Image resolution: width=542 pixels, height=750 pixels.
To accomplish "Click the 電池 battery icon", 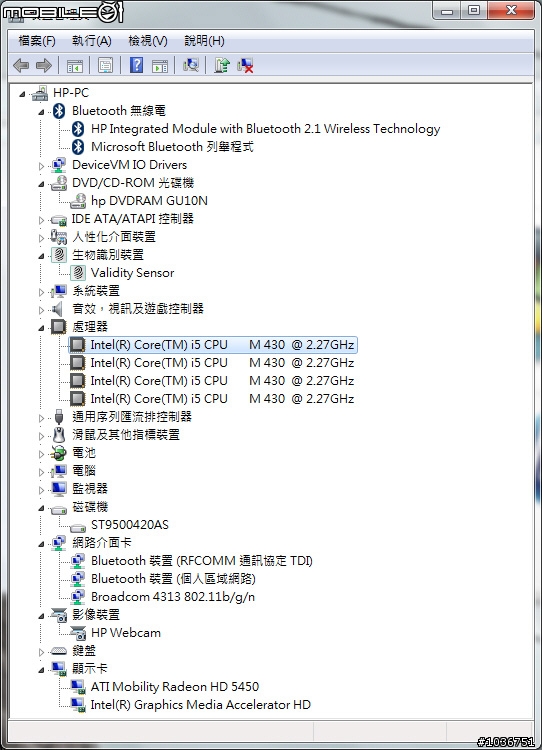I will pos(59,453).
